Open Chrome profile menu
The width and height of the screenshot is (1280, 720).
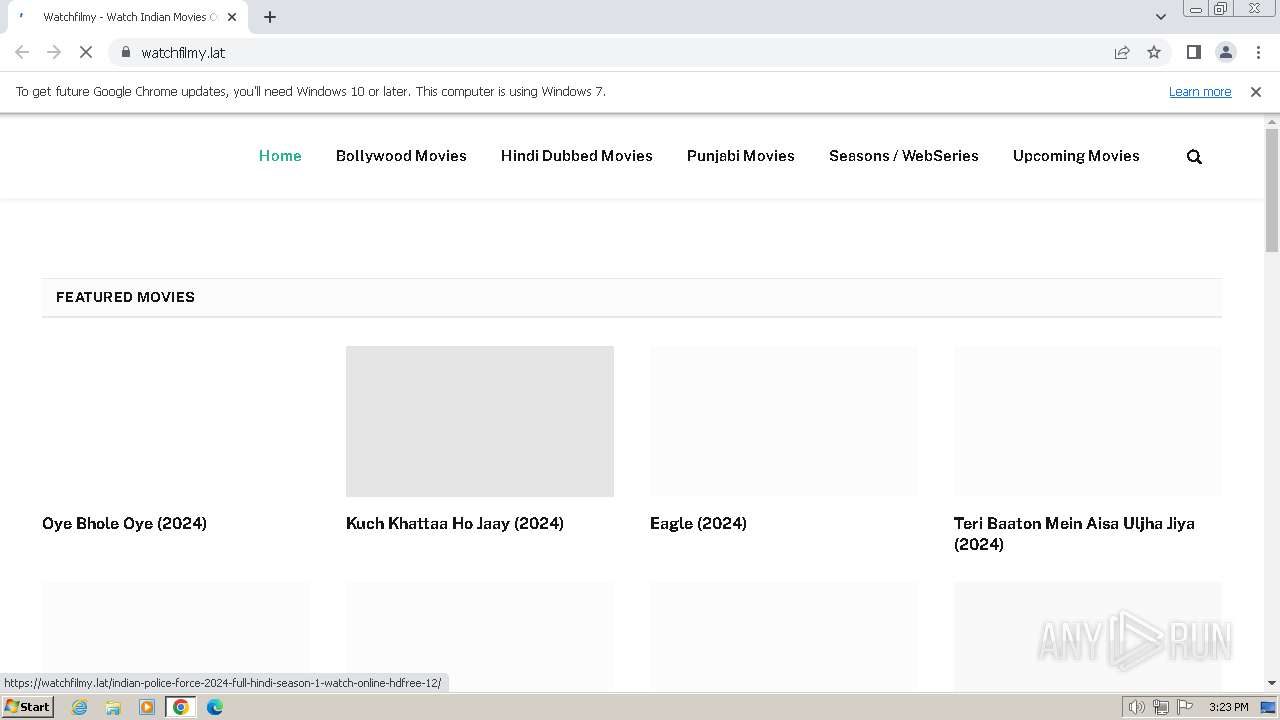click(x=1225, y=52)
